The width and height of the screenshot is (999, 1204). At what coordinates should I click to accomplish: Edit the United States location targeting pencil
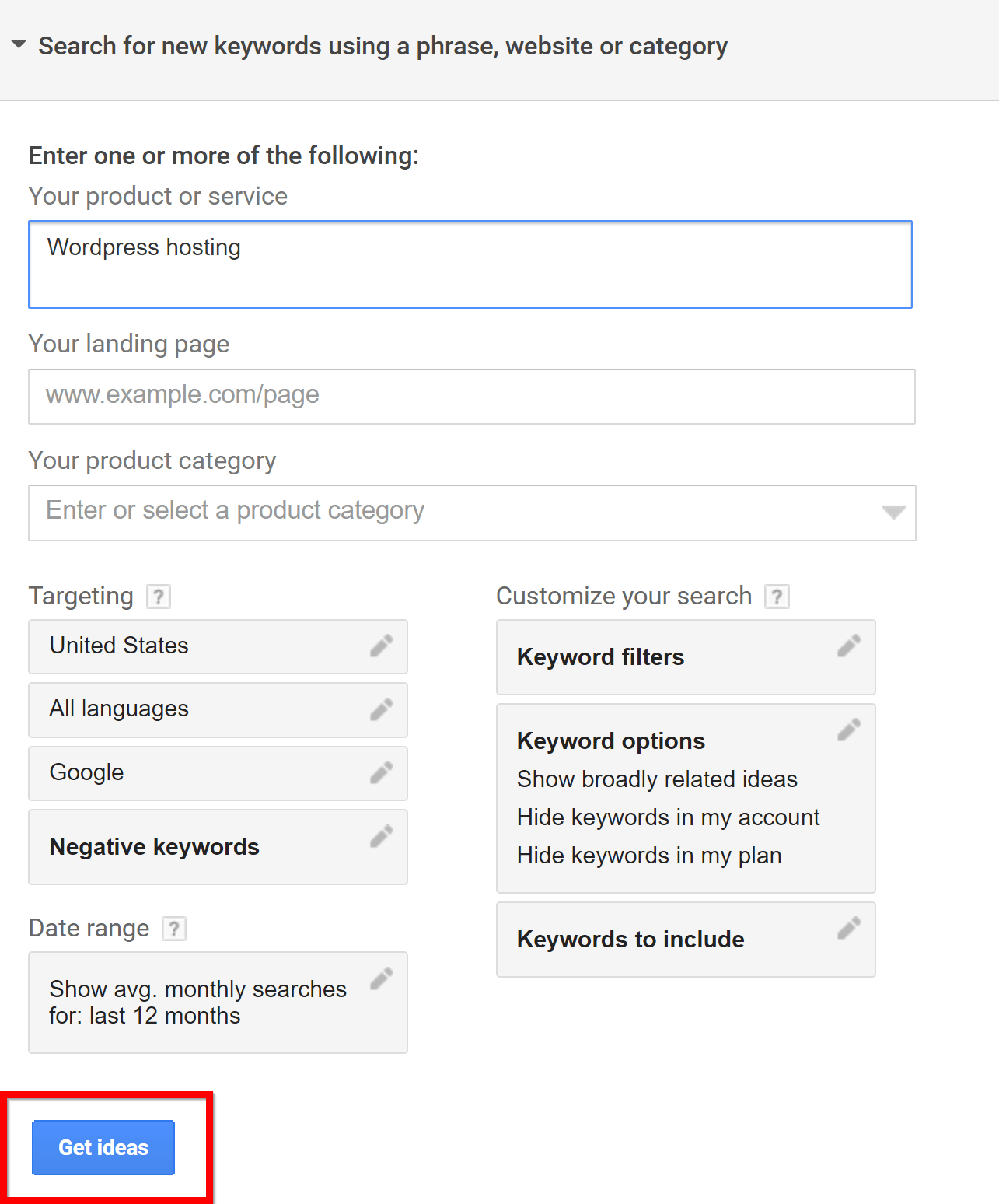[381, 646]
